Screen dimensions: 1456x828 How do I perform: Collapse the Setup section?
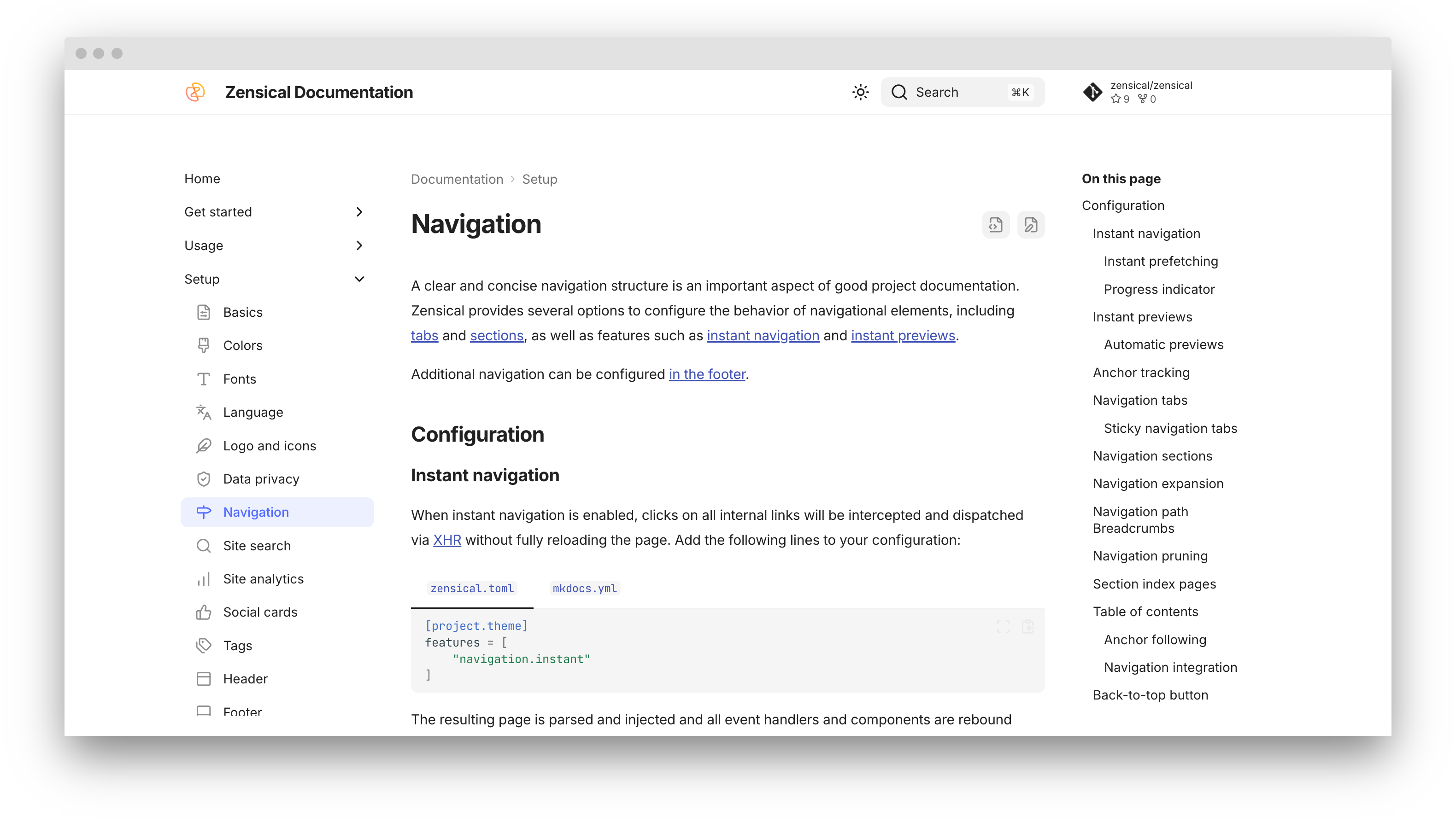pos(358,279)
